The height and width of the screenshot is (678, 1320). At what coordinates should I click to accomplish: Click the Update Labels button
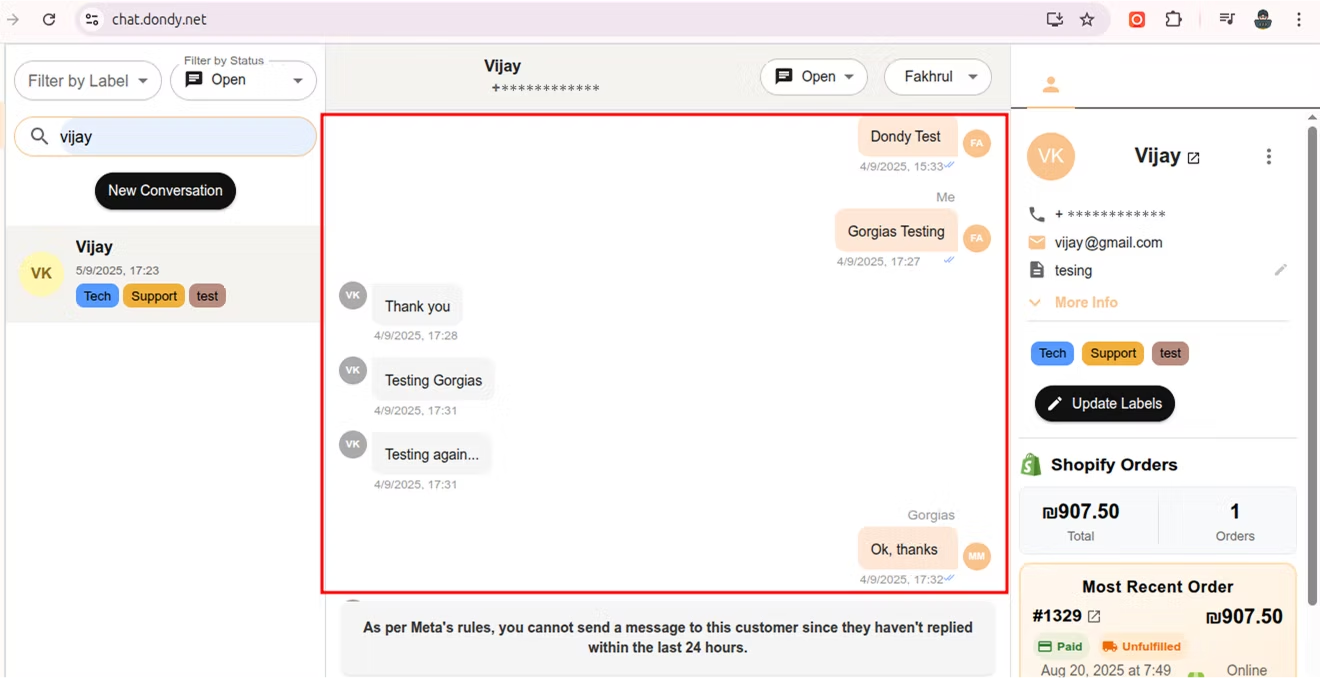click(1104, 404)
